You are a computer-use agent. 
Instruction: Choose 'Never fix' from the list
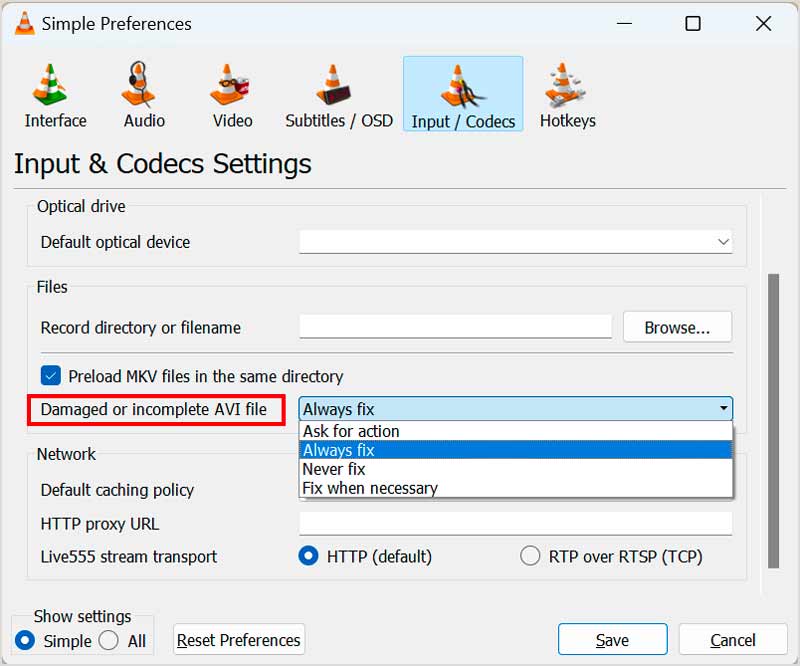coord(334,469)
